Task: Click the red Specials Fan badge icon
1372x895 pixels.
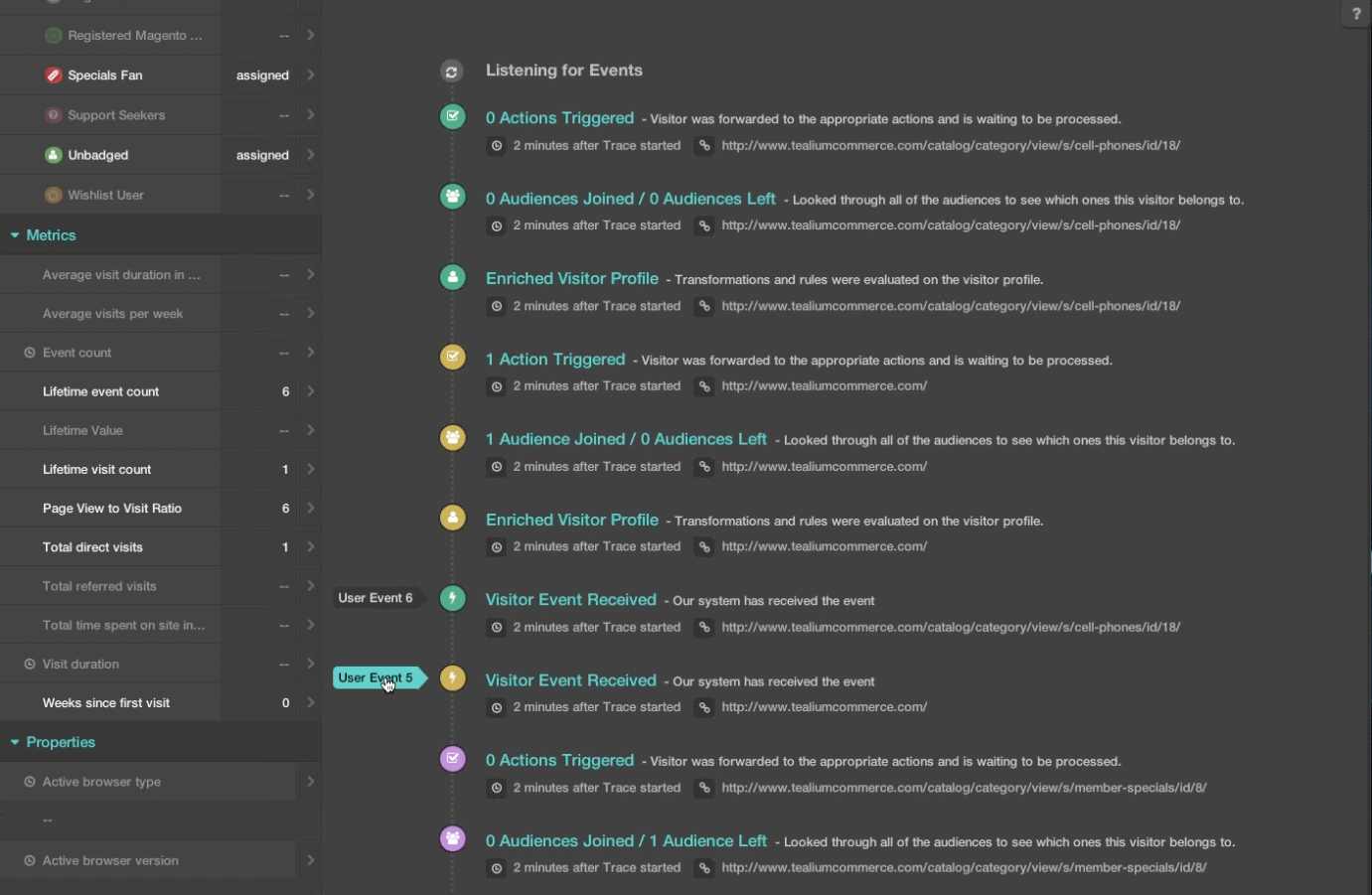Action: click(x=54, y=75)
